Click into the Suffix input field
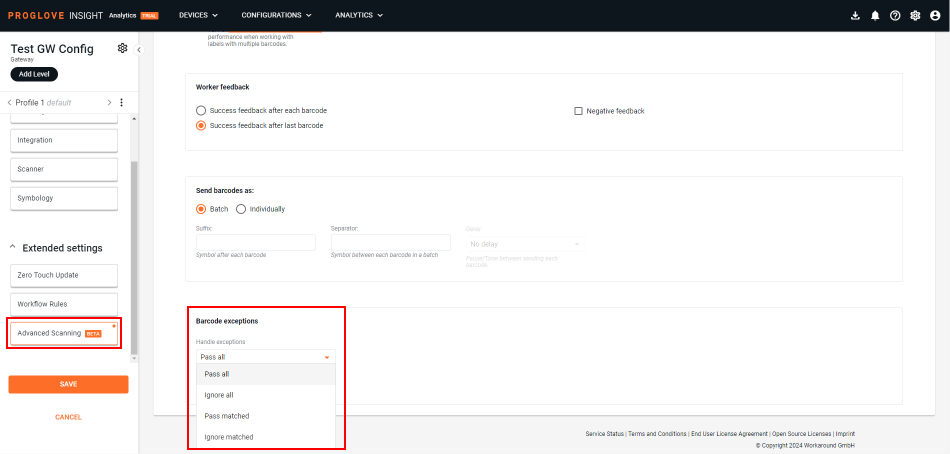 pyautogui.click(x=256, y=243)
